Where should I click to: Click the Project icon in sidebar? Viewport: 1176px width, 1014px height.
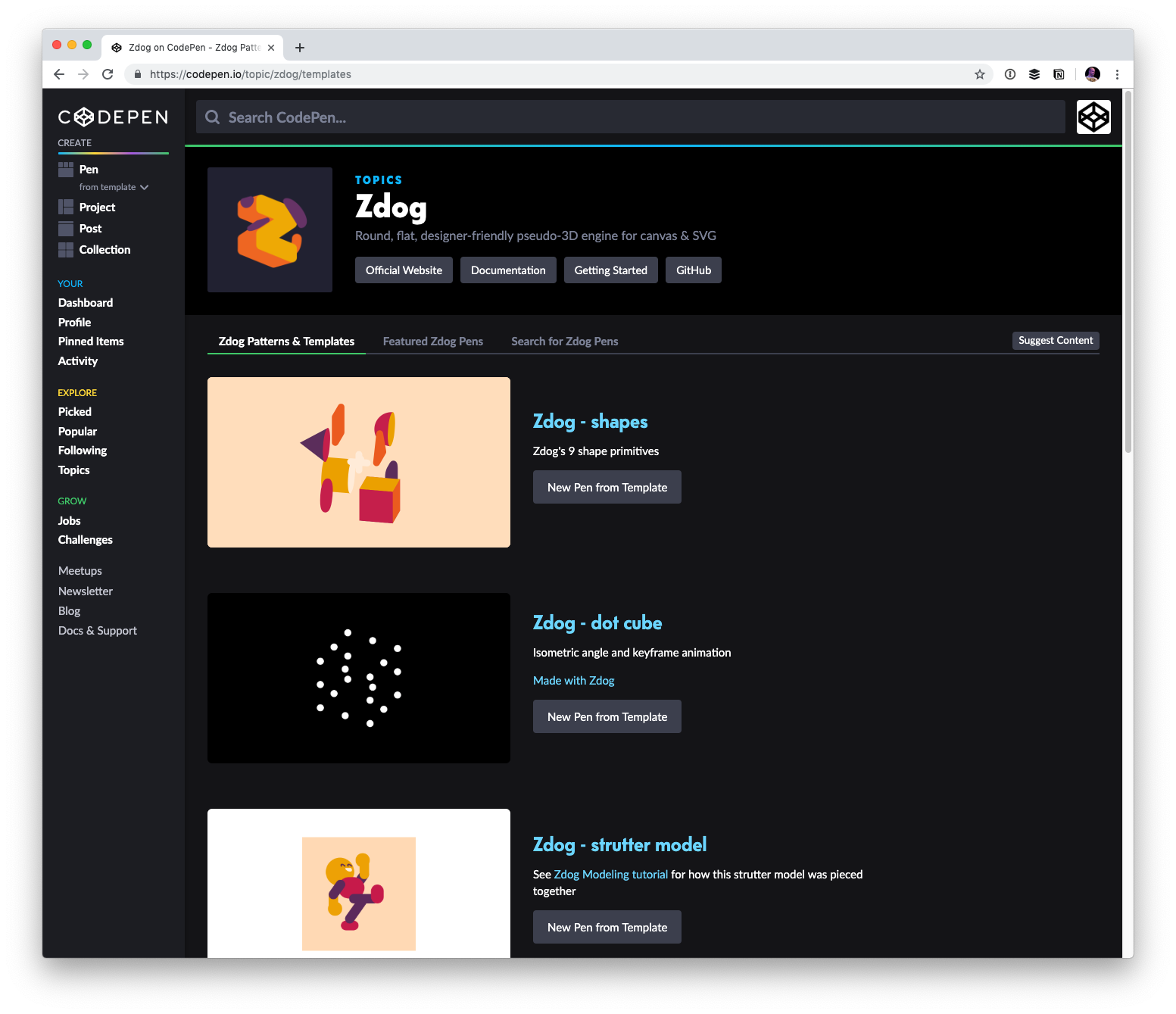click(66, 207)
